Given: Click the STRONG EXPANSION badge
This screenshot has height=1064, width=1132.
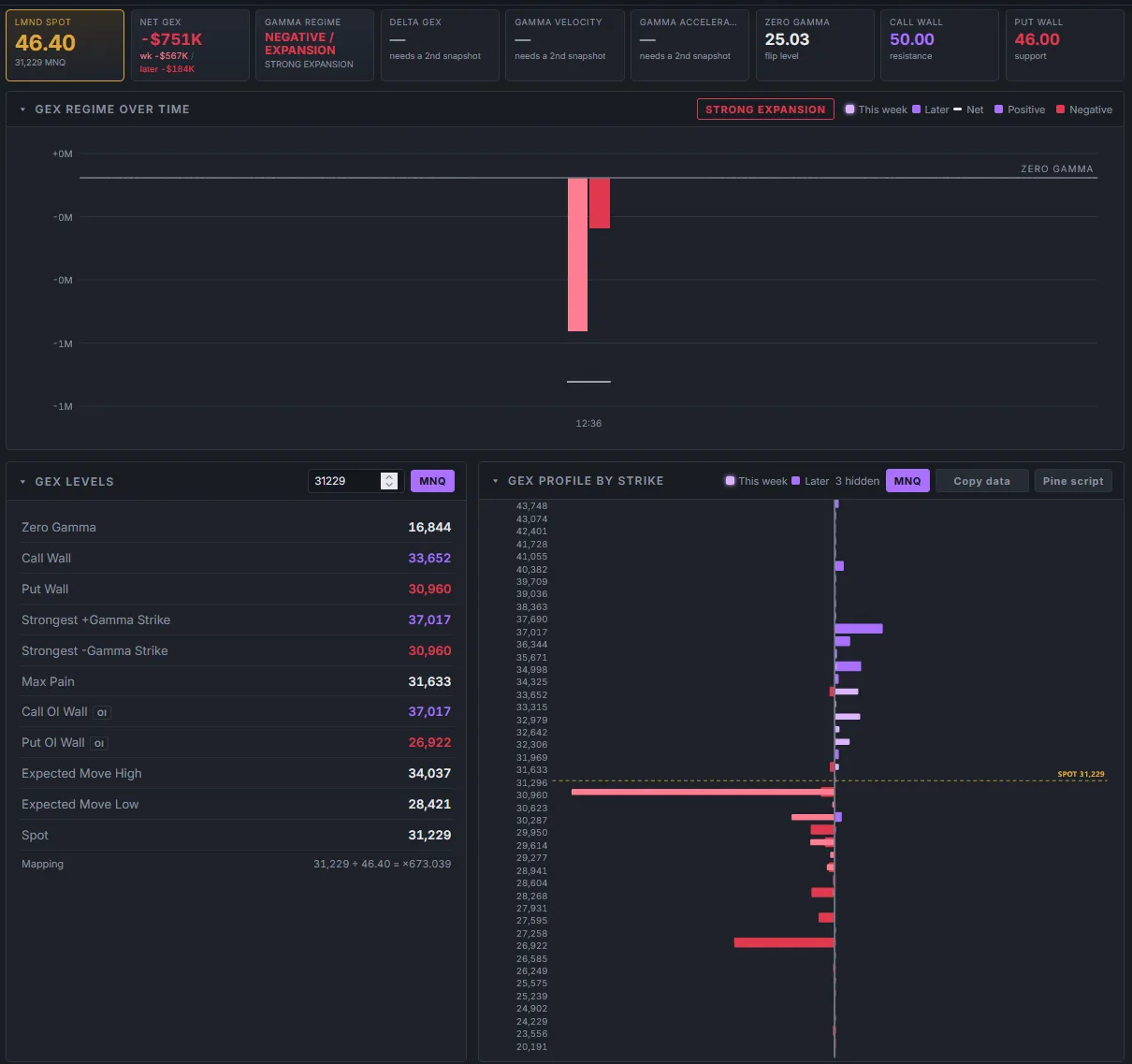Looking at the screenshot, I should point(765,109).
